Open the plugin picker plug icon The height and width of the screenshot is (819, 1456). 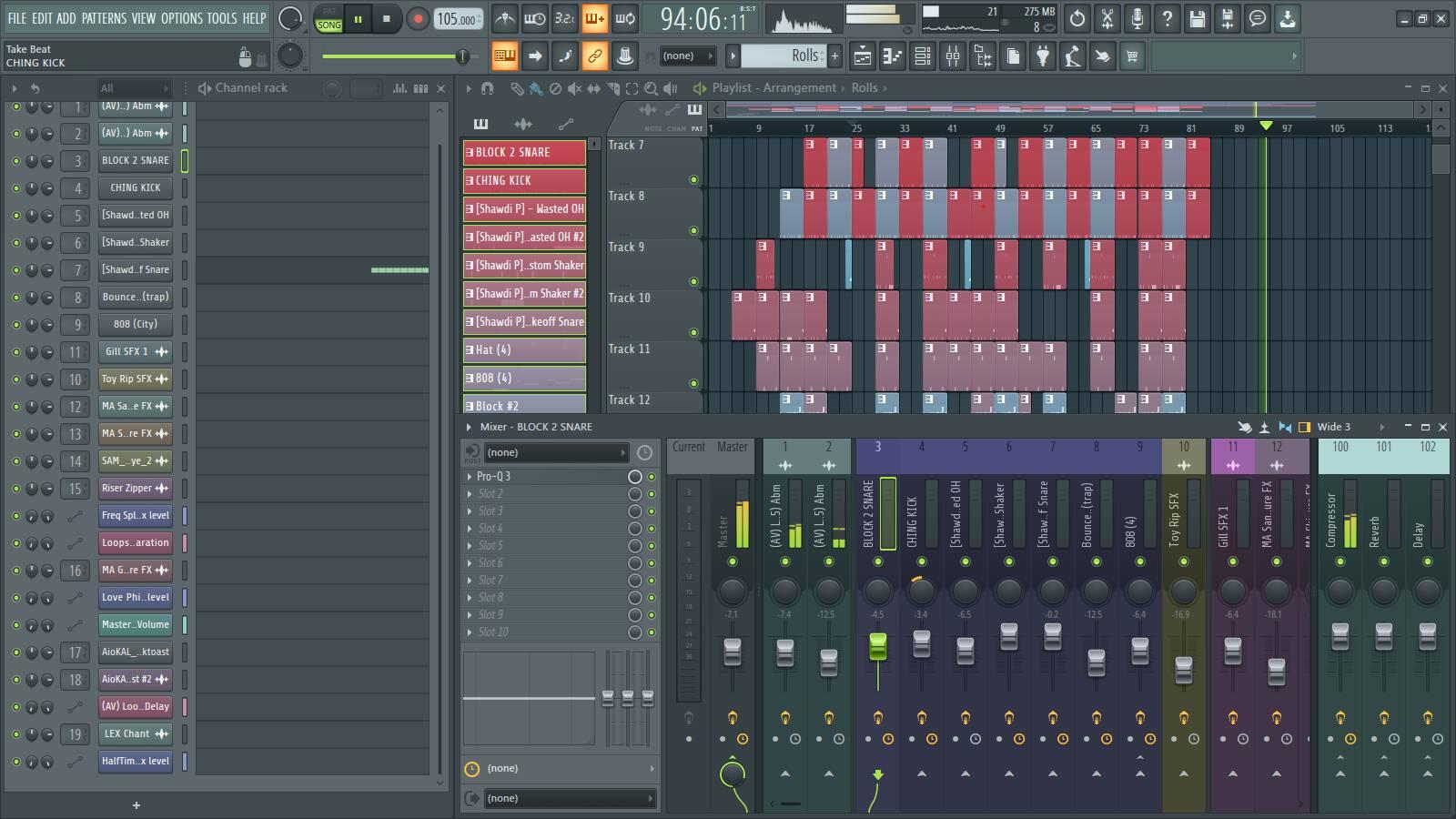[x=1042, y=56]
